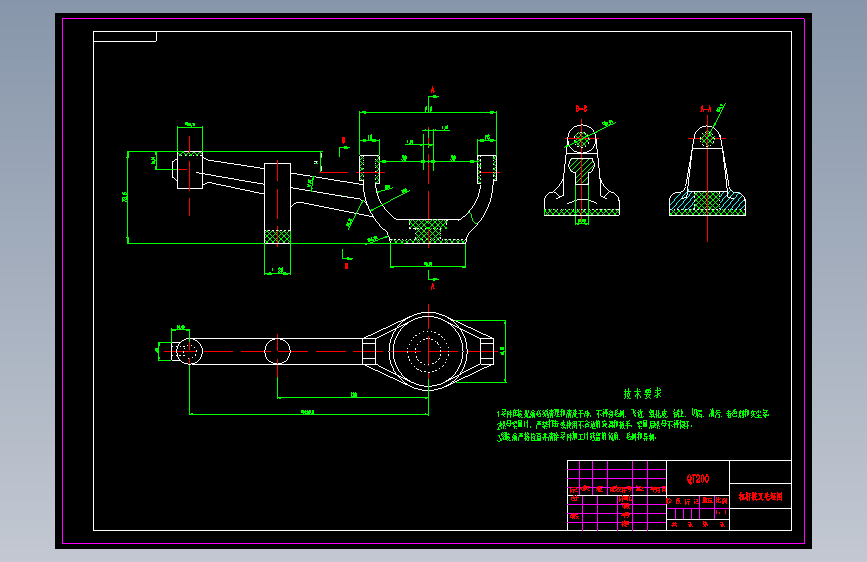Viewport: 867px width, 562px height.
Task: Click the green hatched web in B-B section
Action: tap(581, 171)
